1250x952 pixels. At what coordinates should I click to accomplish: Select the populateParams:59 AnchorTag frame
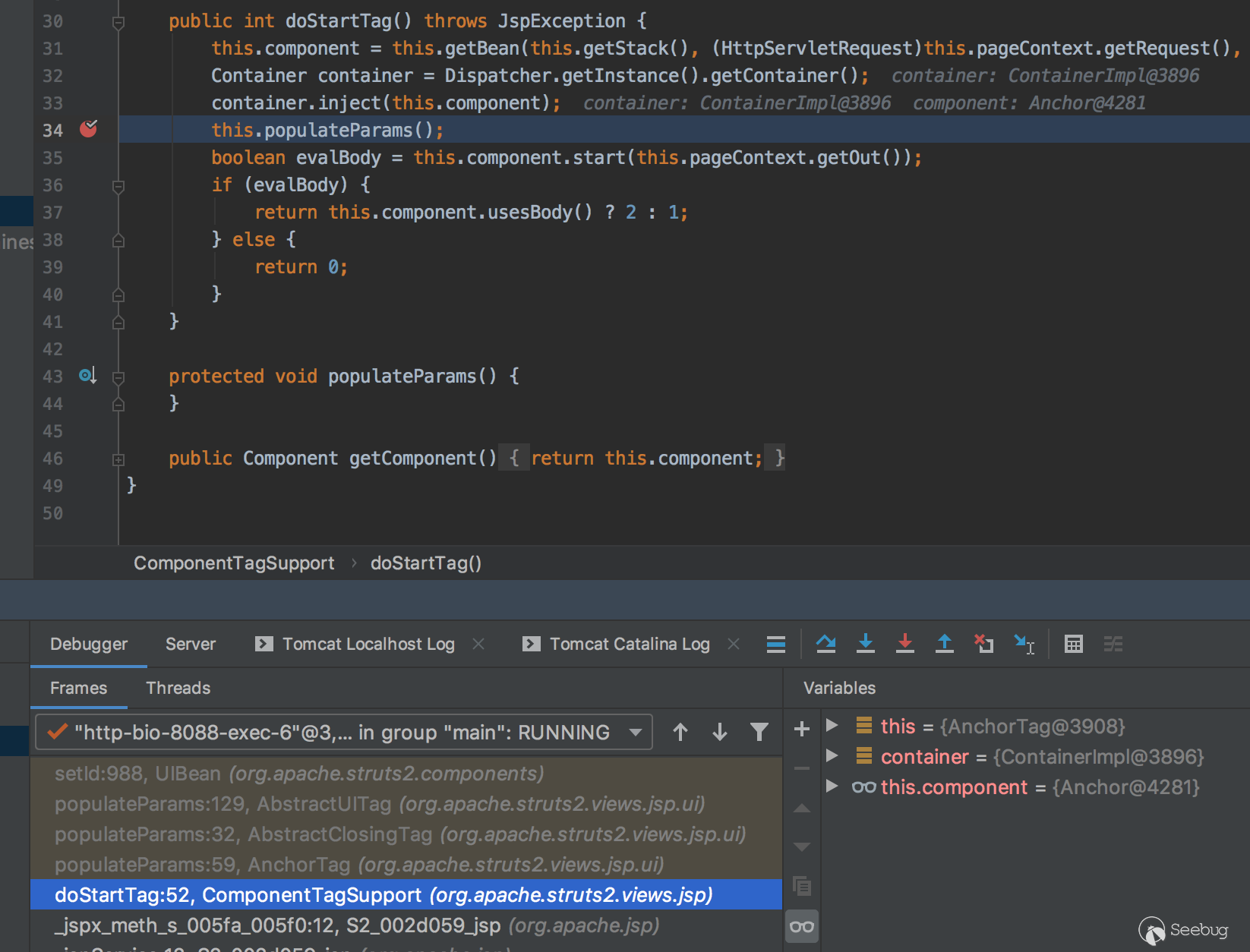tap(358, 865)
